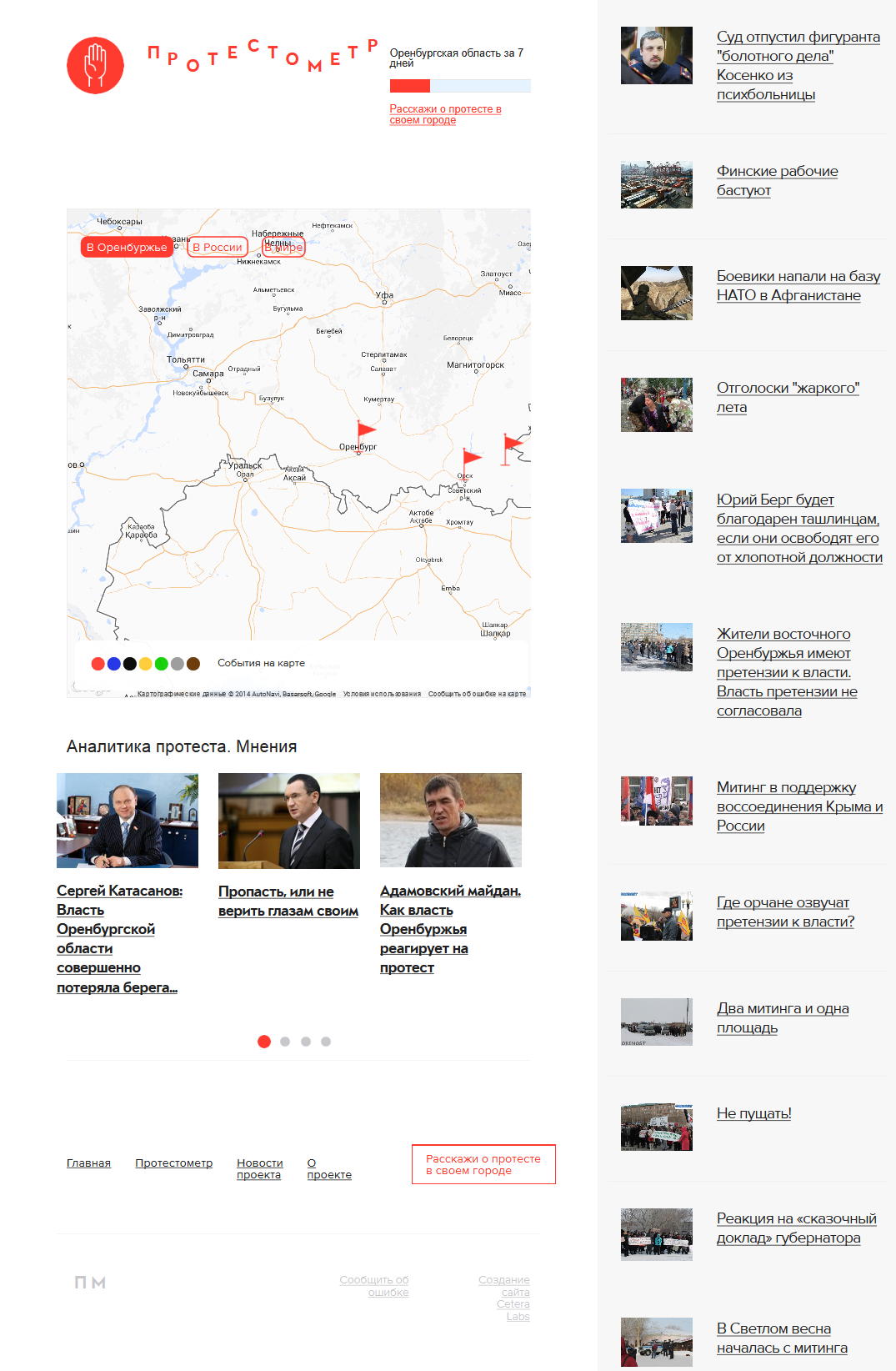Click bordered 'Расскажи о протесте' button
Image resolution: width=896 pixels, height=1371 pixels.
click(x=483, y=1164)
